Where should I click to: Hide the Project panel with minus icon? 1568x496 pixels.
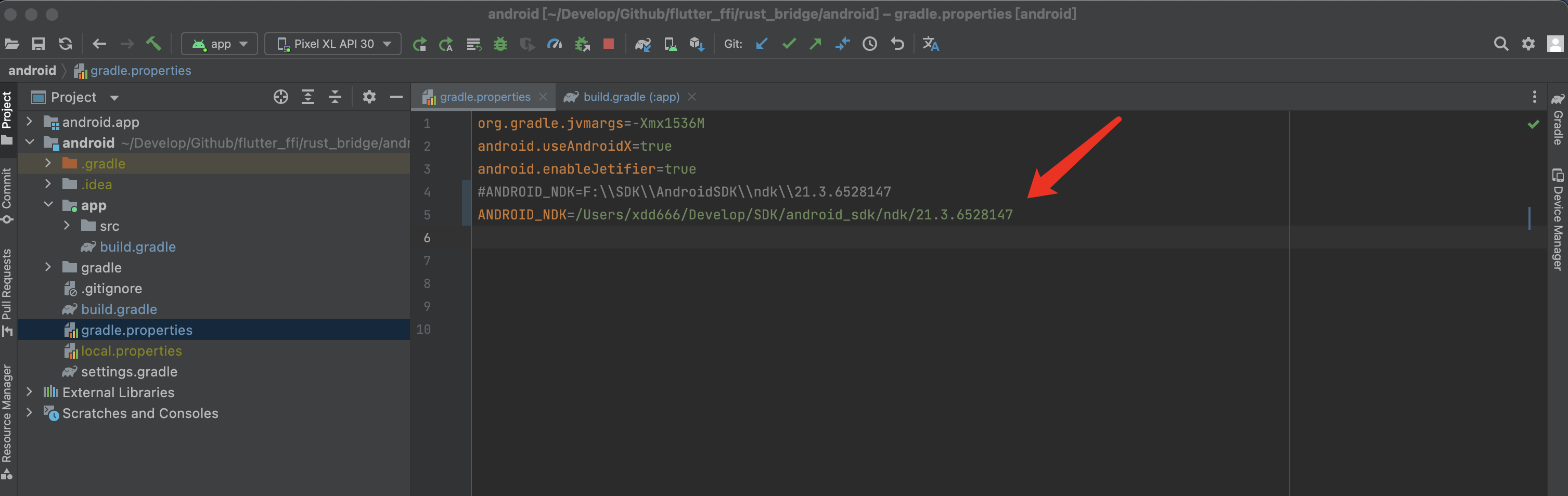396,97
